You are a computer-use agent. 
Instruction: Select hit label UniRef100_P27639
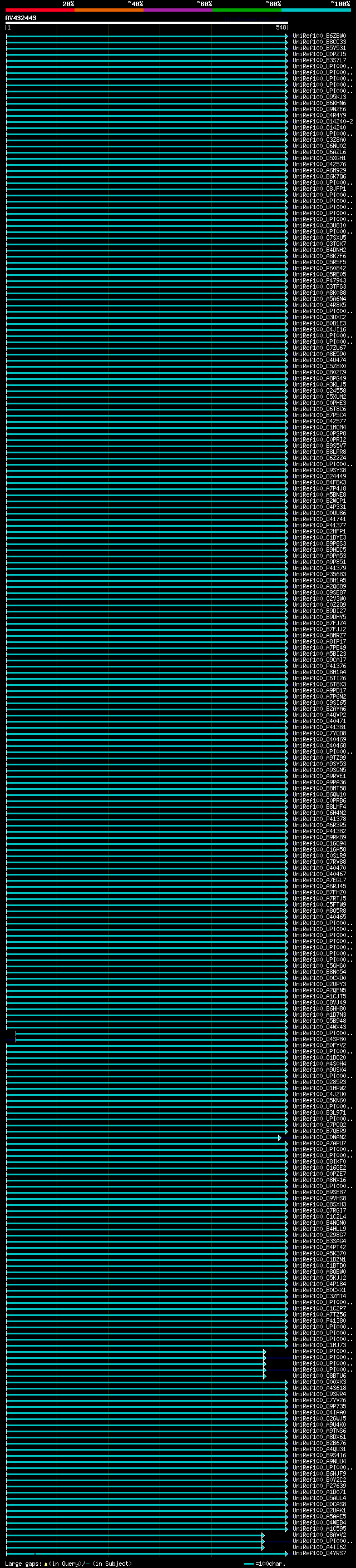coord(319,1486)
